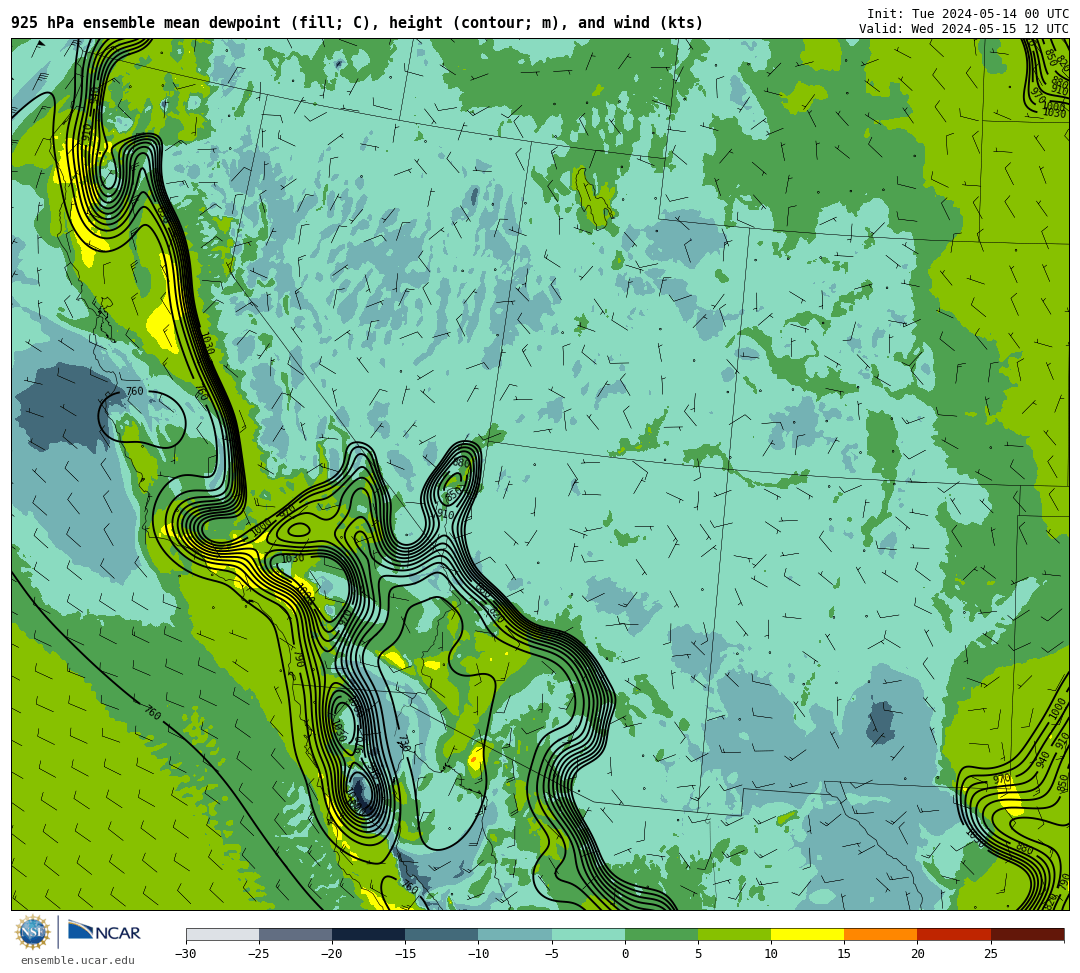Click the Valid: Wed 2024-05-15 12 UTC text
The height and width of the screenshot is (973, 1080).
964,28
